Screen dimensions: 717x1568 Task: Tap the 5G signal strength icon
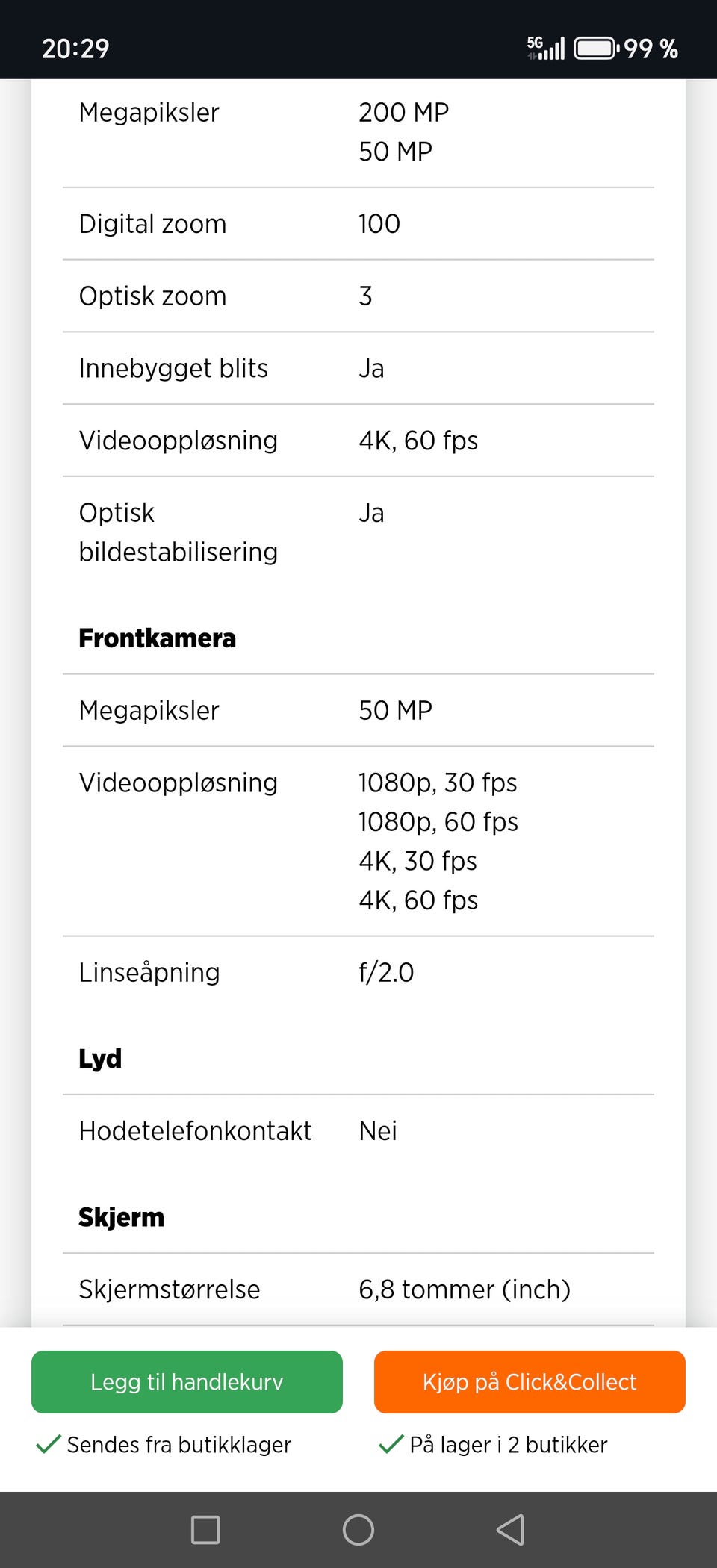546,49
